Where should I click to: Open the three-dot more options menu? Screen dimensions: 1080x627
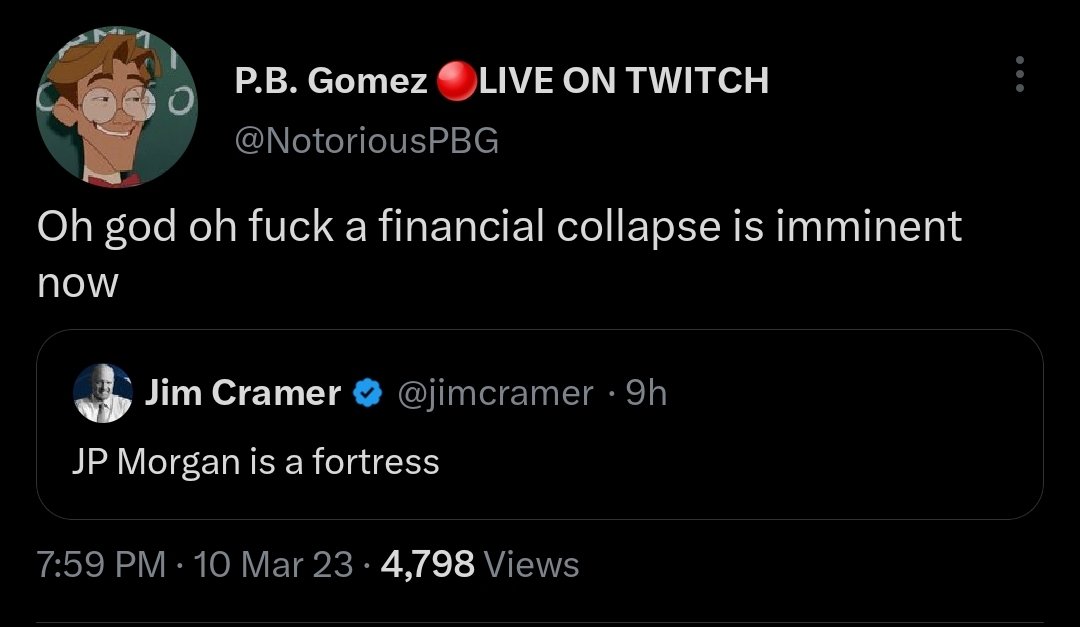point(1019,75)
